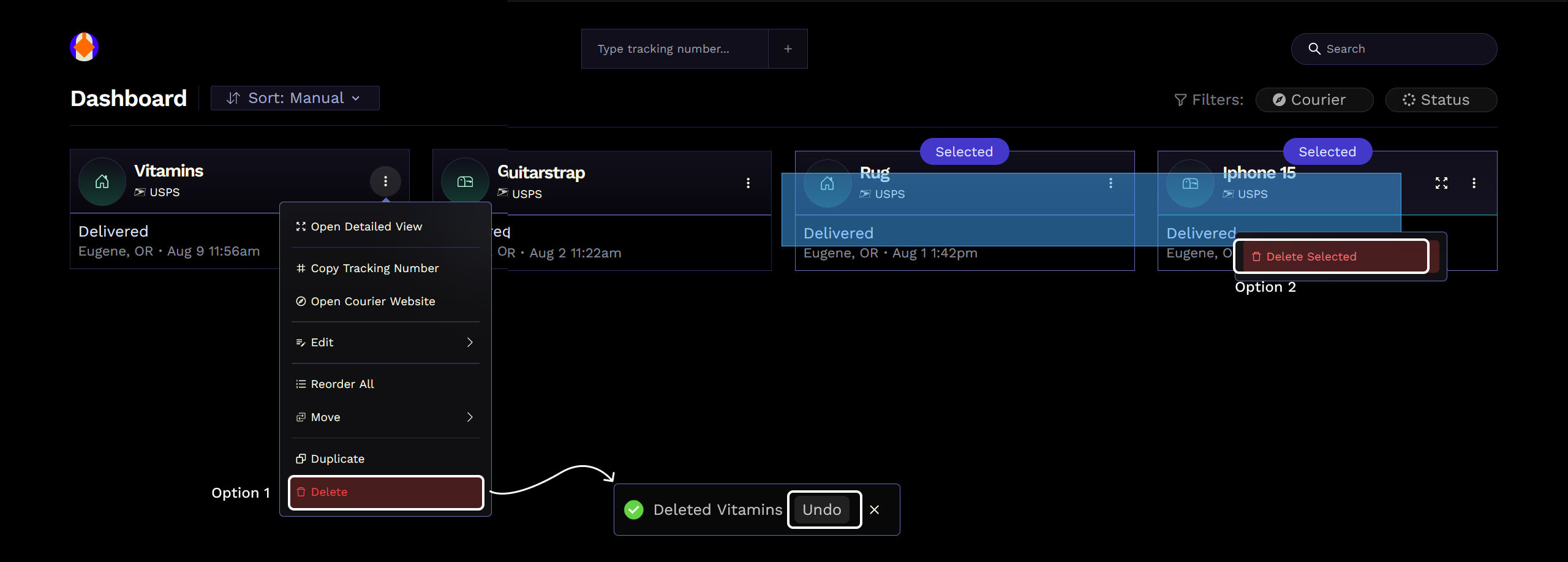
Task: Click the Vitamins home delivery icon
Action: 102,182
